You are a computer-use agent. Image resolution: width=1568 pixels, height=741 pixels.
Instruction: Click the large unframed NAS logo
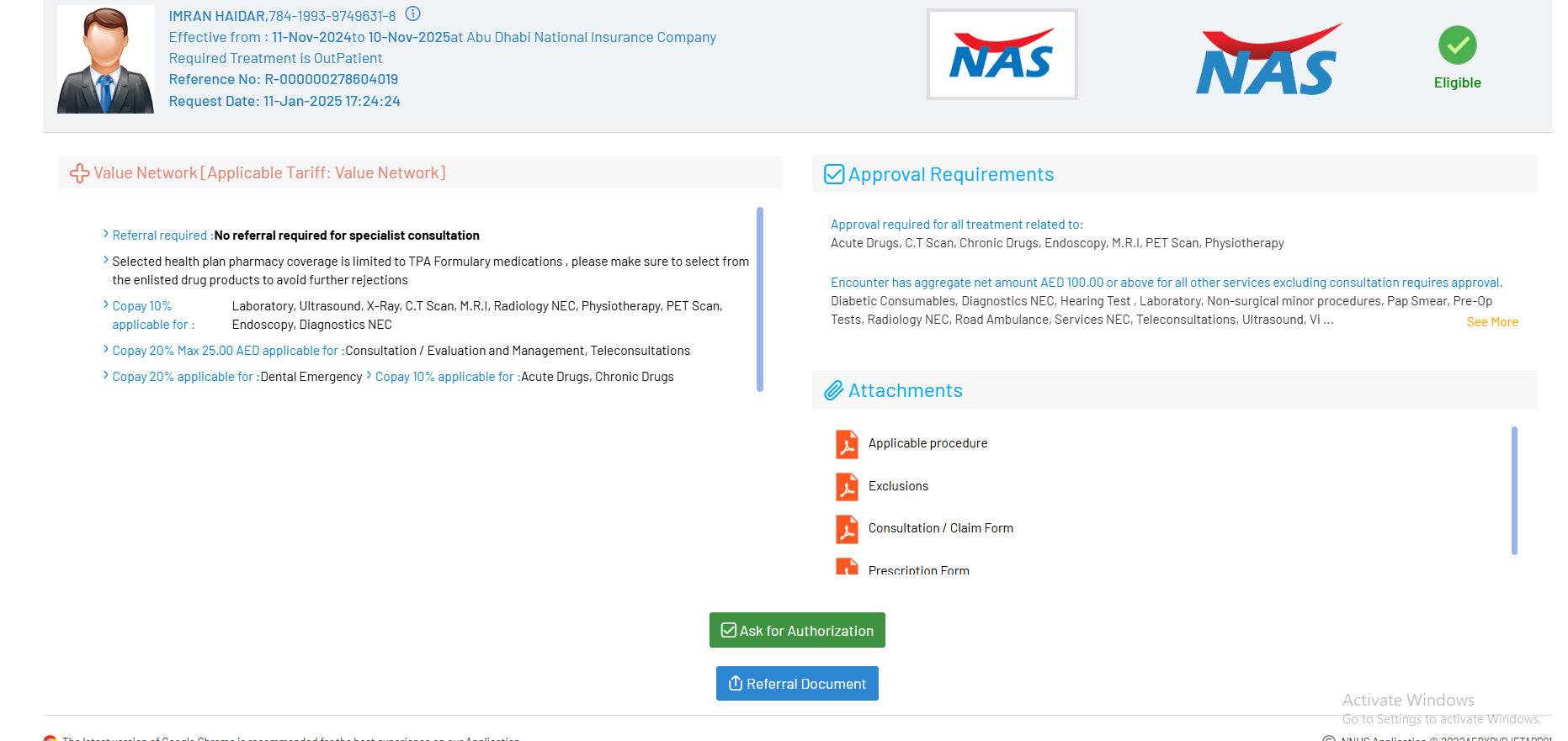(1268, 60)
